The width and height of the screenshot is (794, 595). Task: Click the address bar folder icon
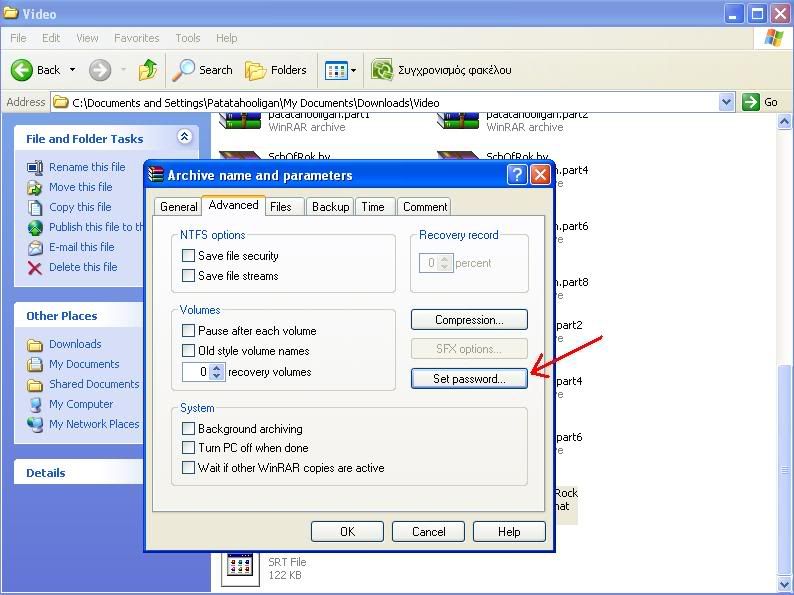pyautogui.click(x=61, y=102)
